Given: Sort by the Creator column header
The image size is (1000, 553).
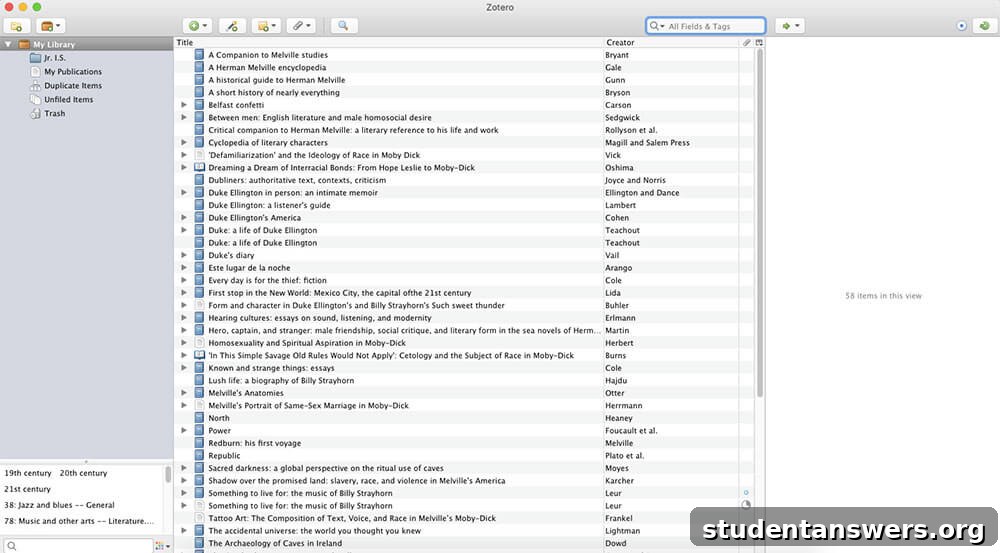Looking at the screenshot, I should click(672, 43).
